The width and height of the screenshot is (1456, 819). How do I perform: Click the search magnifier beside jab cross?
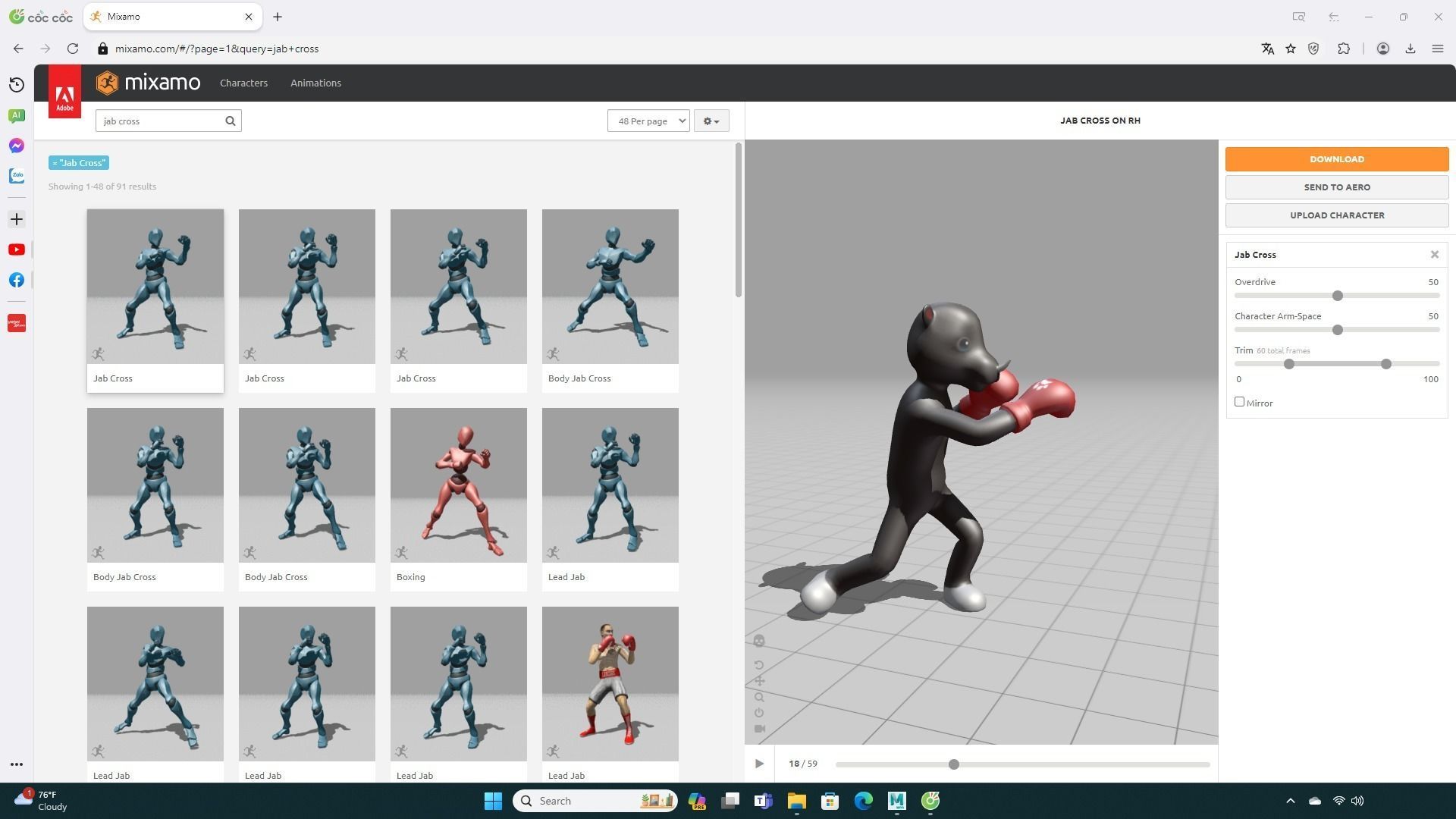[231, 121]
